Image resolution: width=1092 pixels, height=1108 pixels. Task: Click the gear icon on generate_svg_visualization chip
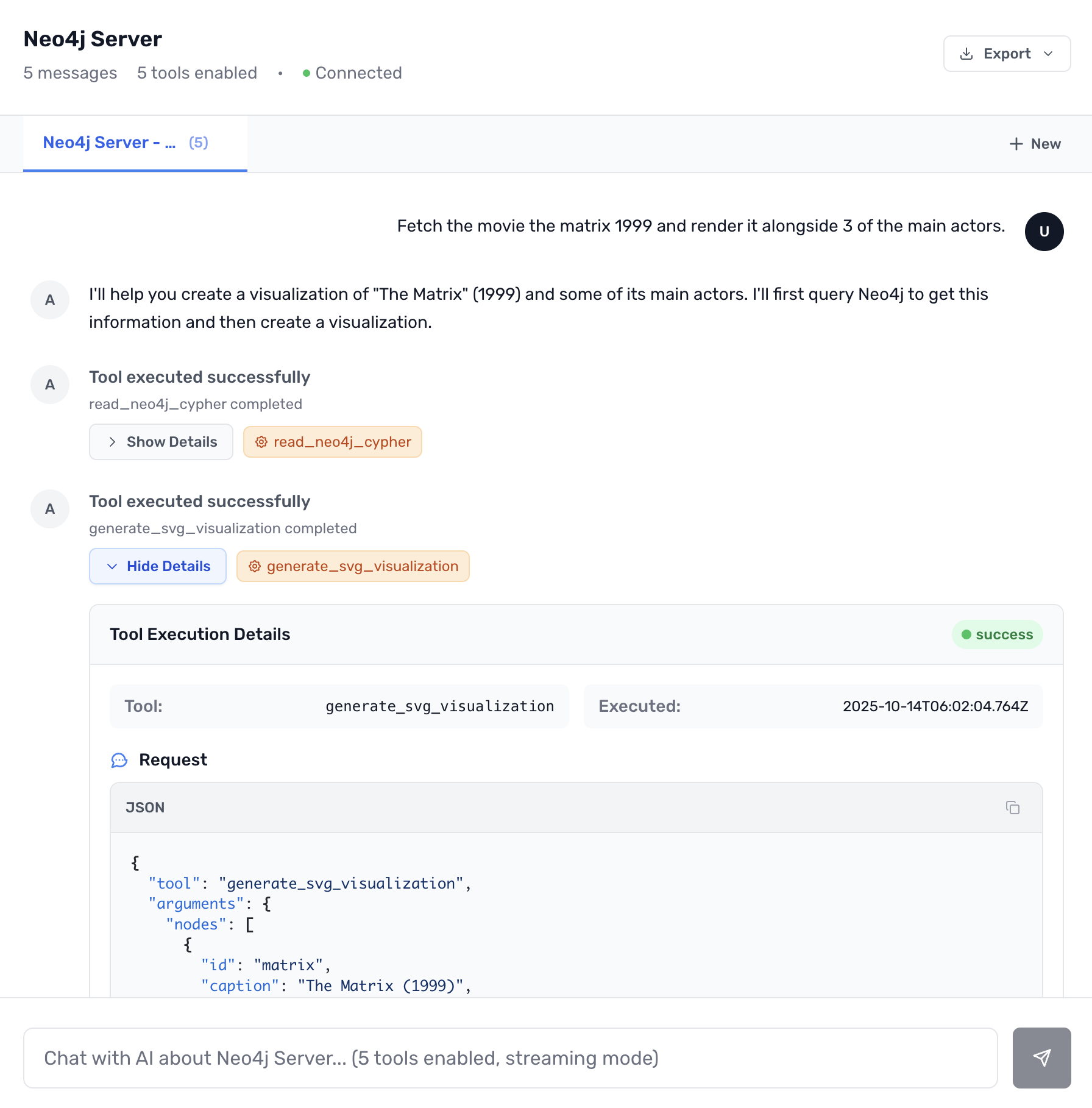255,566
